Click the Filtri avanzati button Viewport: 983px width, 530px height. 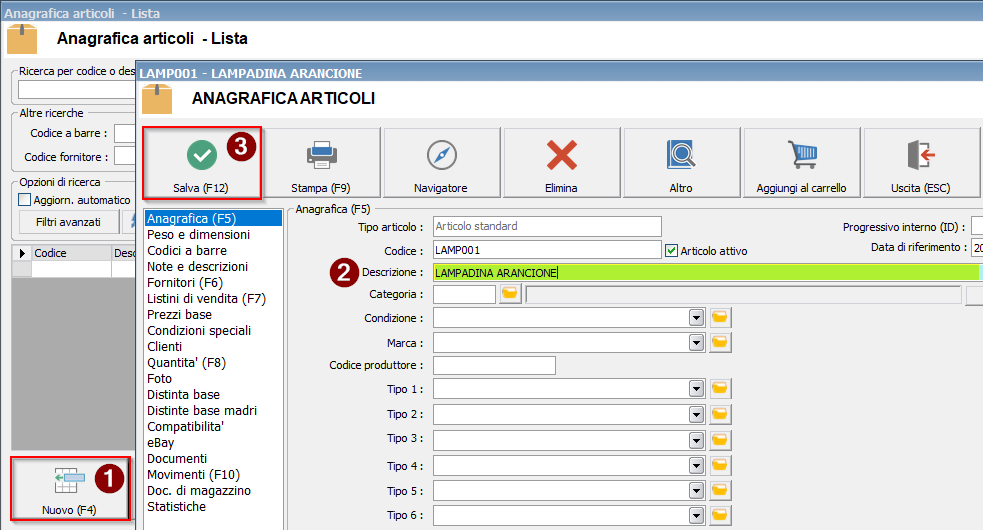68,222
